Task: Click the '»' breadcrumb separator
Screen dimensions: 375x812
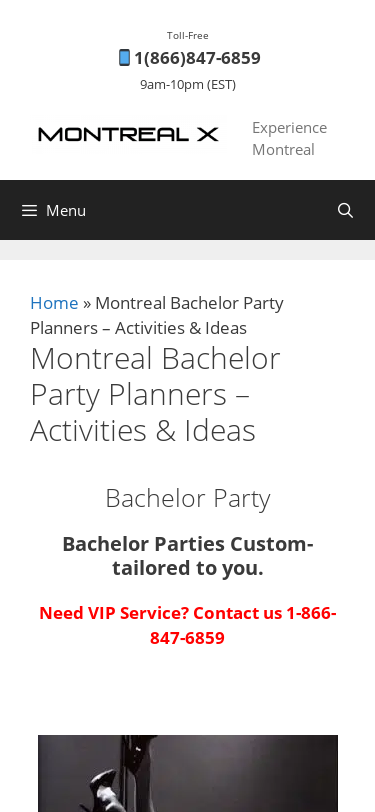Action: 87,303
